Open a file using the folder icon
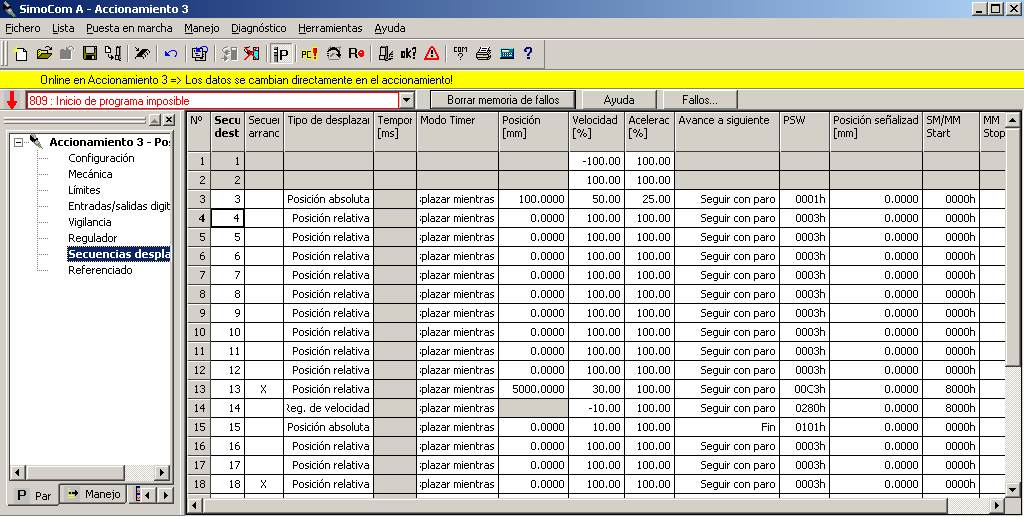 click(44, 54)
